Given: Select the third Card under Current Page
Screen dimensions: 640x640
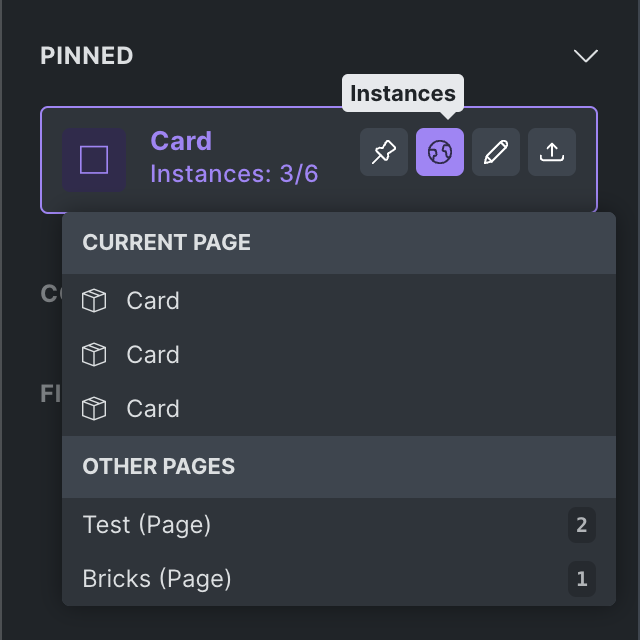Looking at the screenshot, I should [153, 409].
